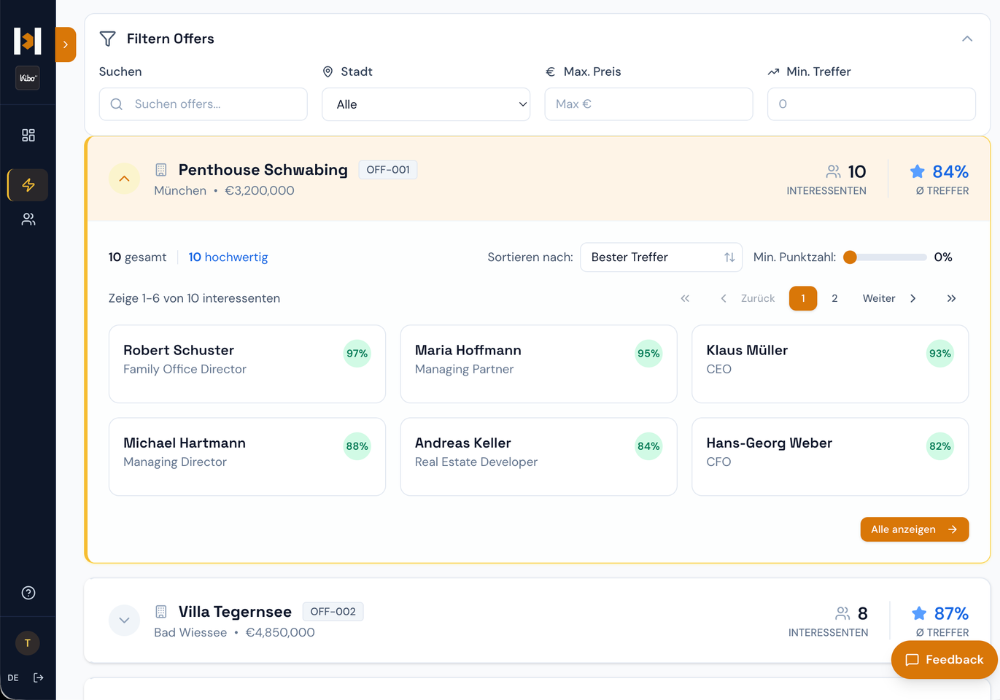Collapse the Penthouse Schwabing offer

point(124,179)
